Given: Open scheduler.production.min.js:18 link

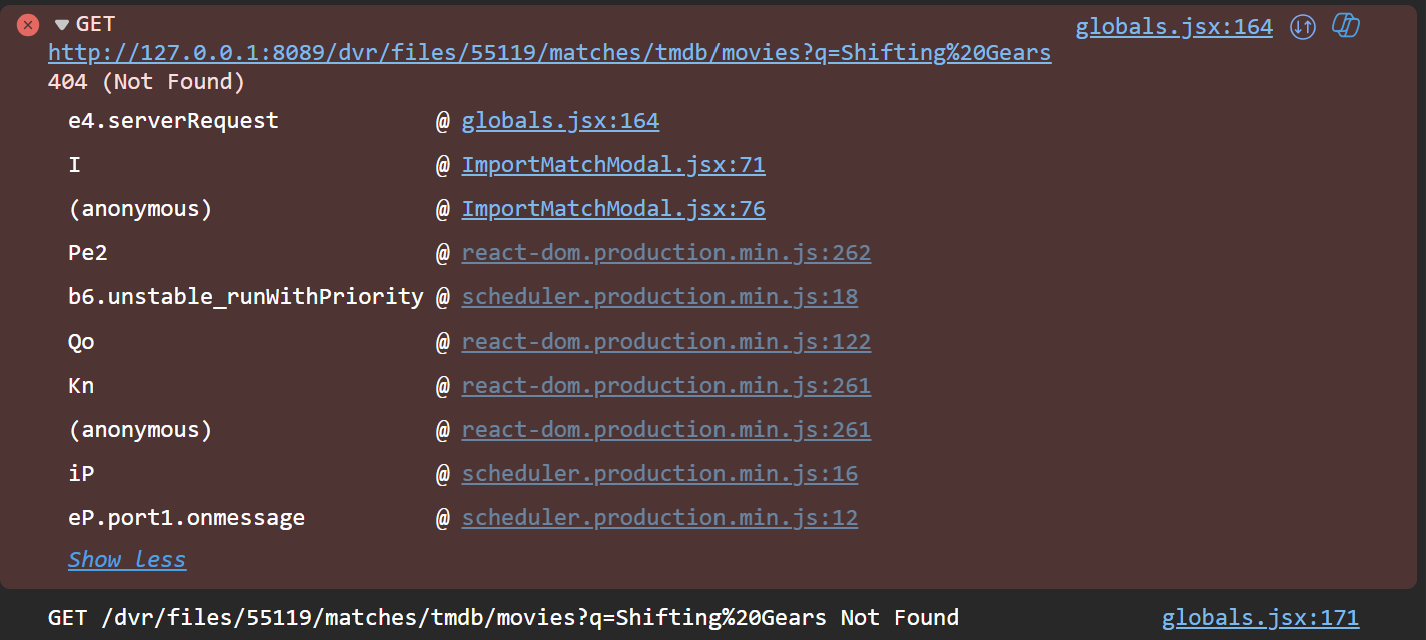Looking at the screenshot, I should 659,297.
